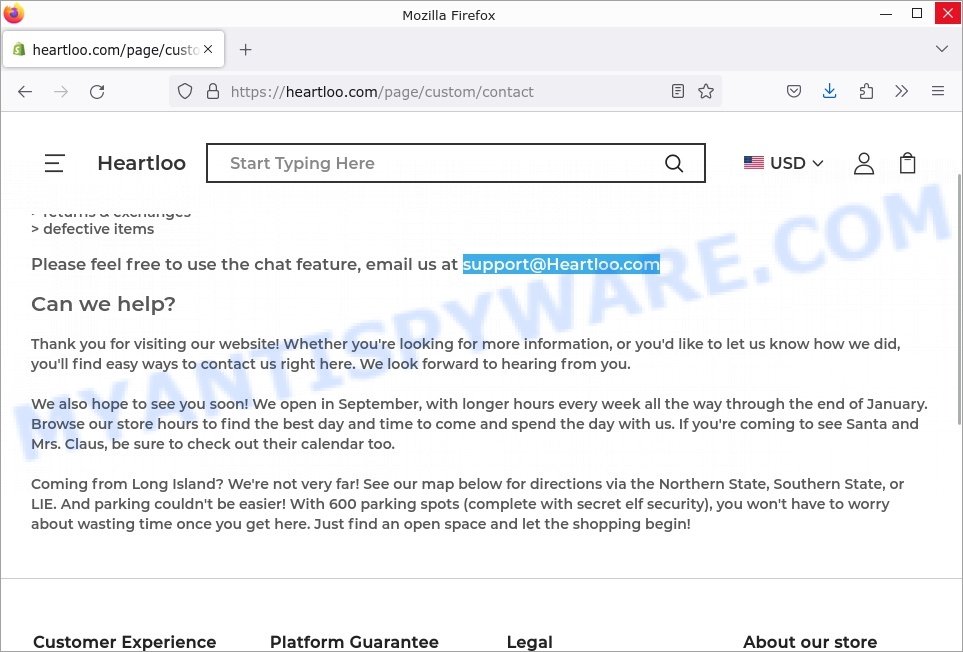Click the 'Can we help?' heading
Screen dimensions: 963x652
pos(103,304)
